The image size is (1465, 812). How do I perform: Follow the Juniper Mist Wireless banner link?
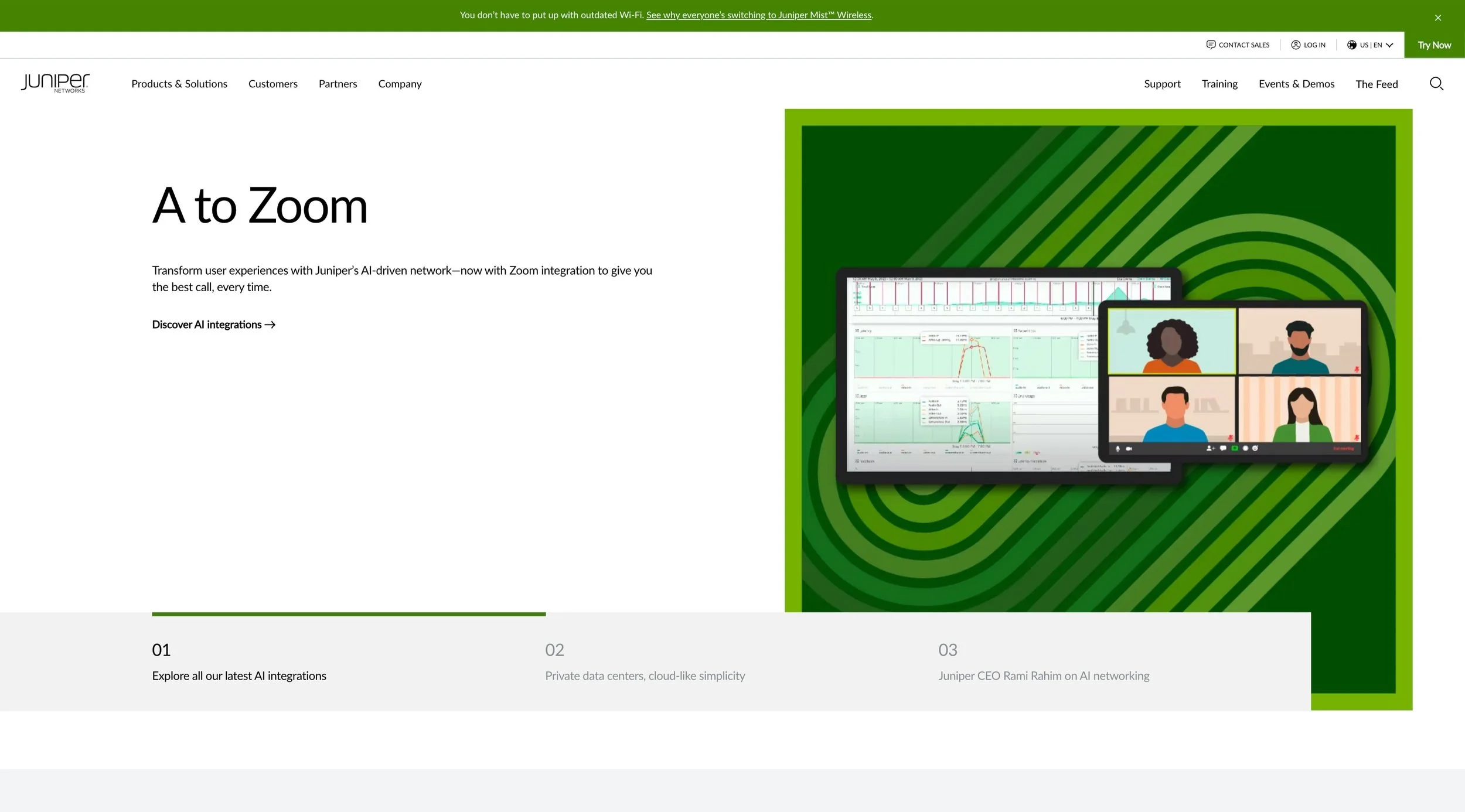(x=759, y=15)
